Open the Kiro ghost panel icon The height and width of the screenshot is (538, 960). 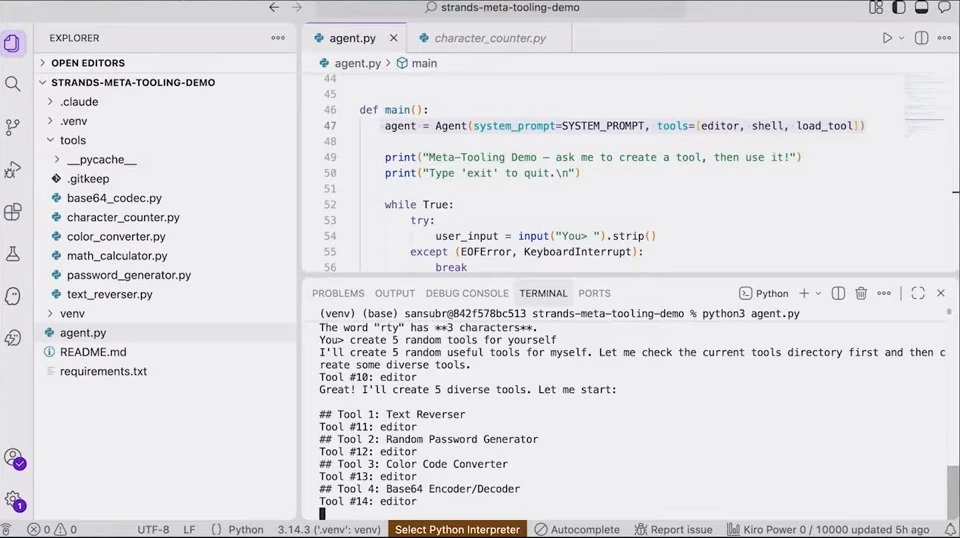tap(12, 296)
